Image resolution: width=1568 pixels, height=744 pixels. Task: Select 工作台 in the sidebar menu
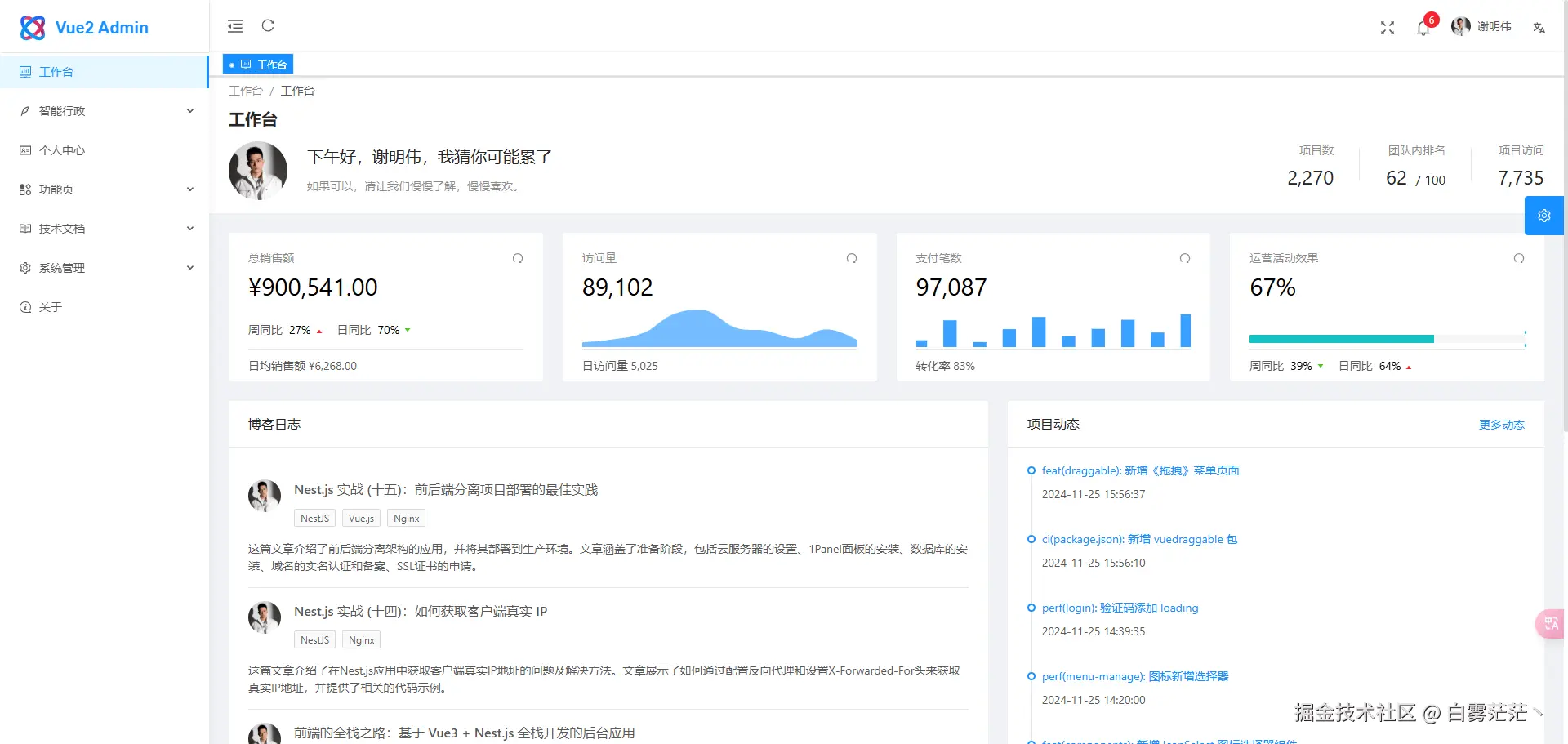(x=105, y=72)
